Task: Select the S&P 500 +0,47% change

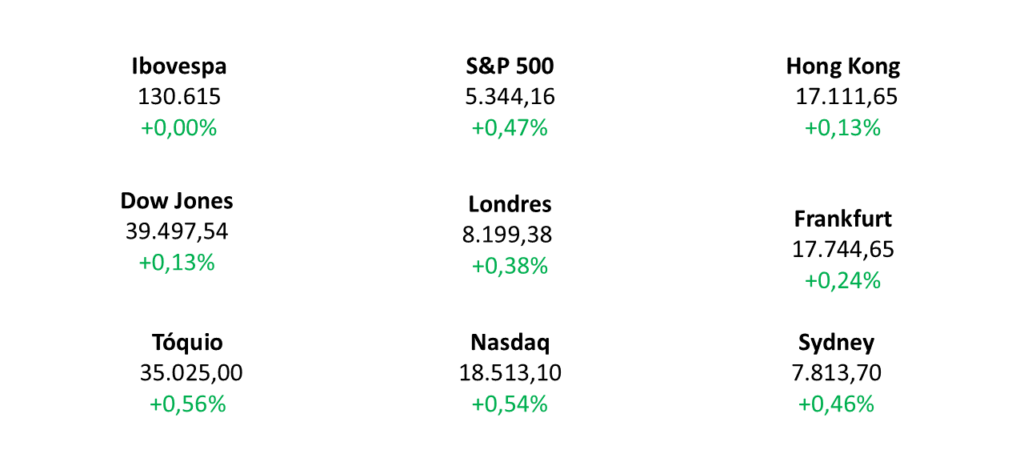Action: pyautogui.click(x=509, y=128)
